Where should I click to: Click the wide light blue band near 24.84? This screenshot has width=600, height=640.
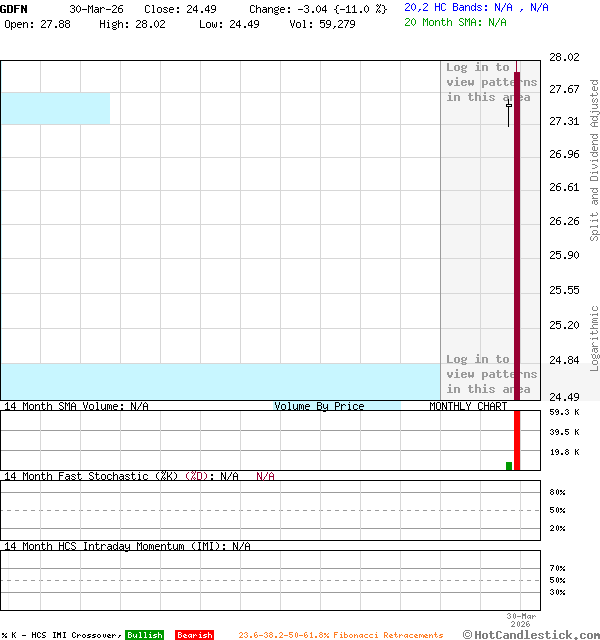tap(220, 381)
